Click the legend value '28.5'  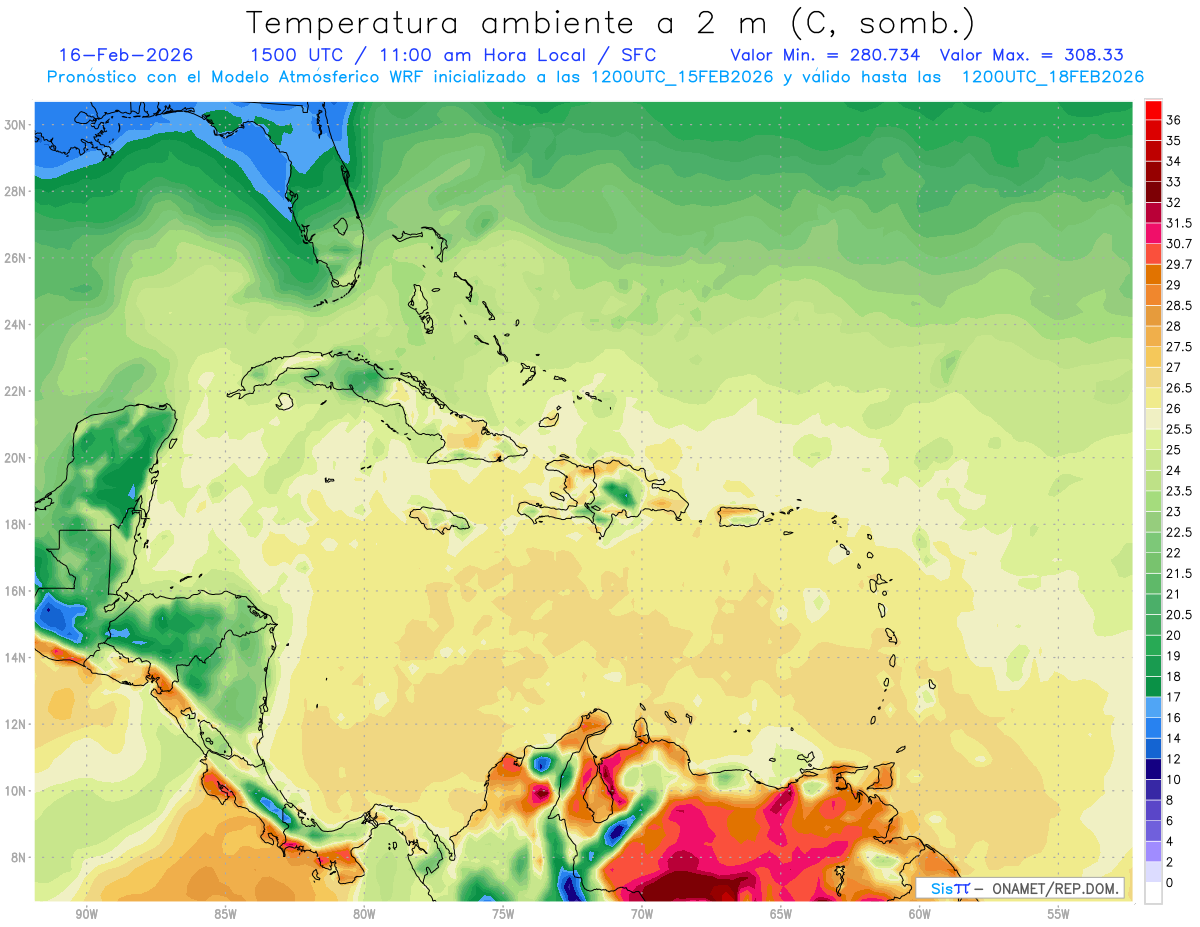point(1179,306)
